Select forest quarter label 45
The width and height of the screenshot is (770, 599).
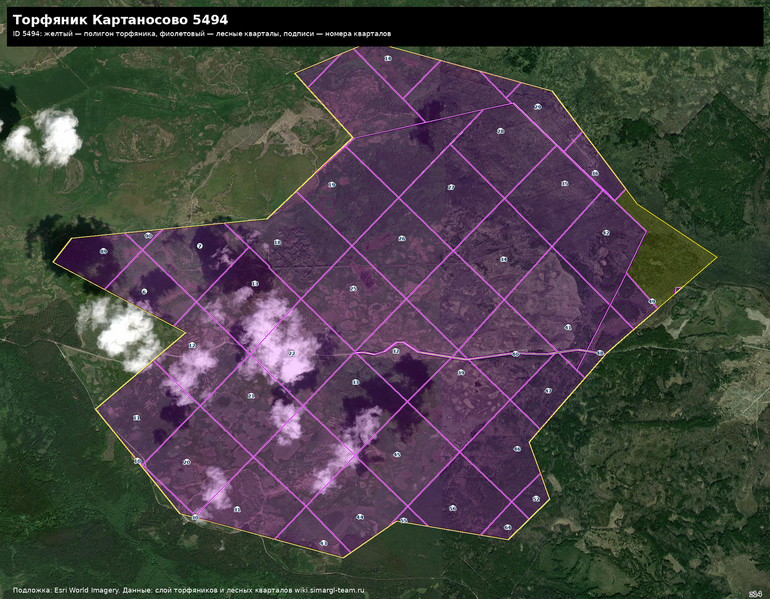point(397,455)
